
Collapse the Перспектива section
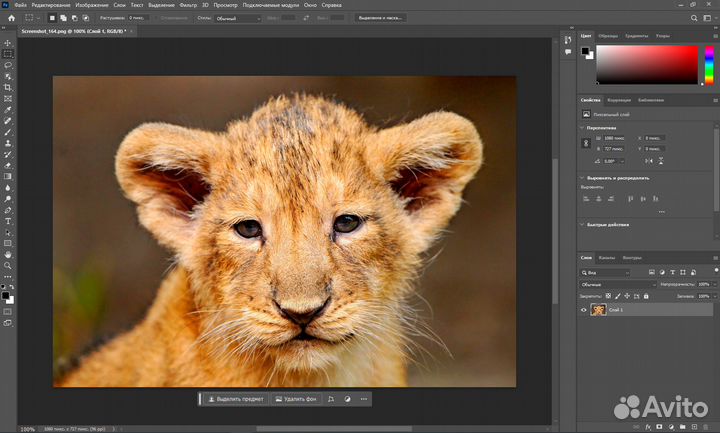point(582,128)
